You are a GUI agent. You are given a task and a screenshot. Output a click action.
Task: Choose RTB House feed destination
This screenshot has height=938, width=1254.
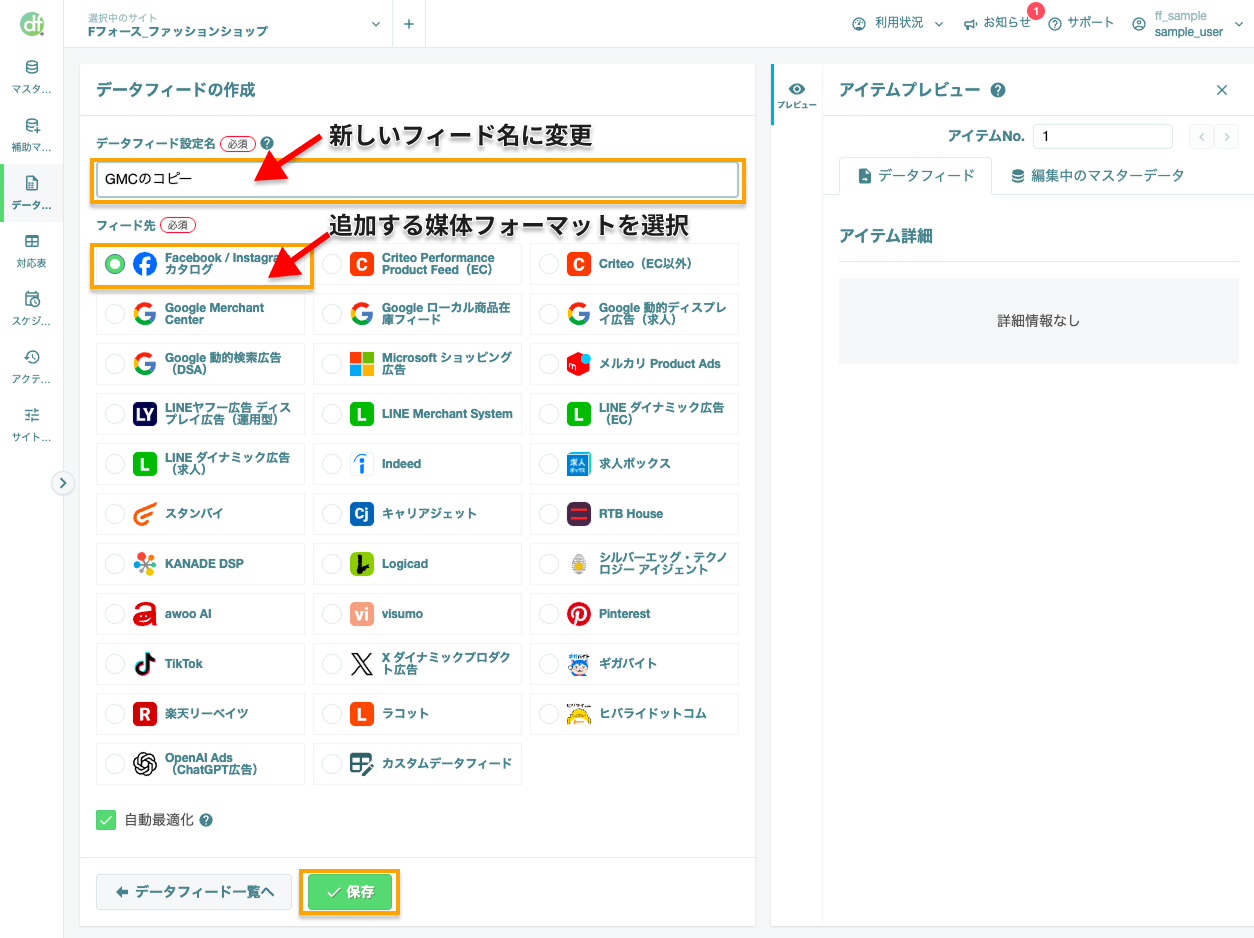[635, 514]
